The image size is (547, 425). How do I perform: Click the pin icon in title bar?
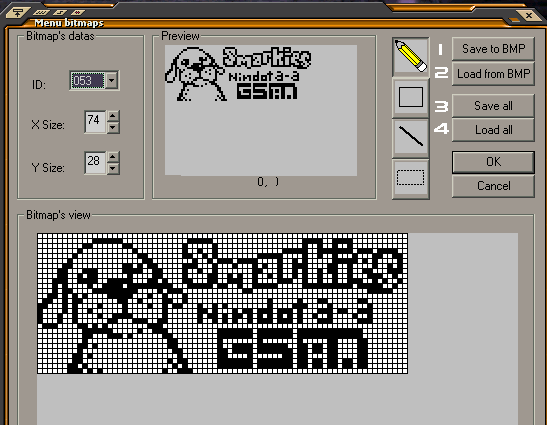17,13
